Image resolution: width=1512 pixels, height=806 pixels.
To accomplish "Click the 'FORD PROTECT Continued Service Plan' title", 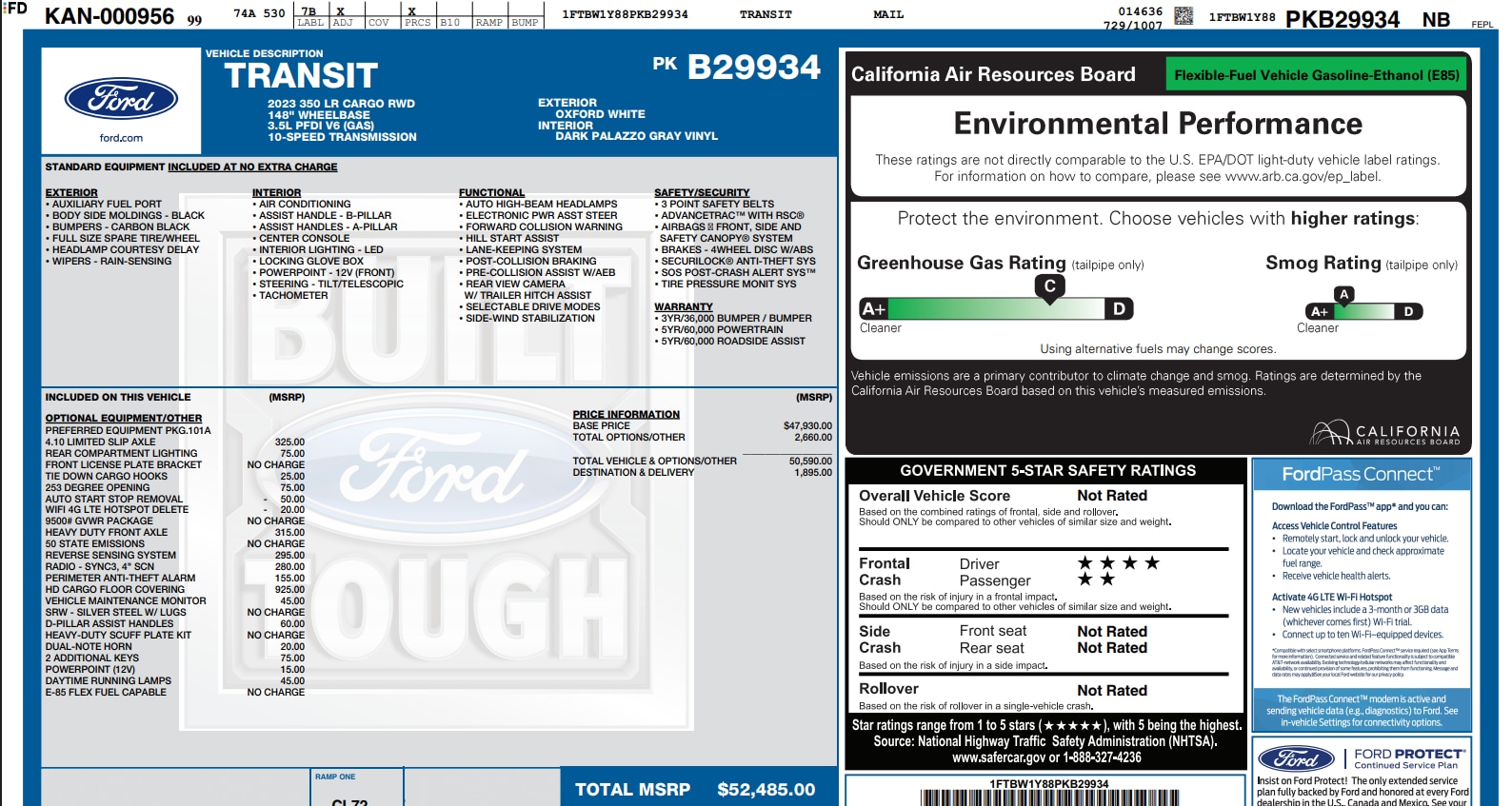I will point(1409,758).
